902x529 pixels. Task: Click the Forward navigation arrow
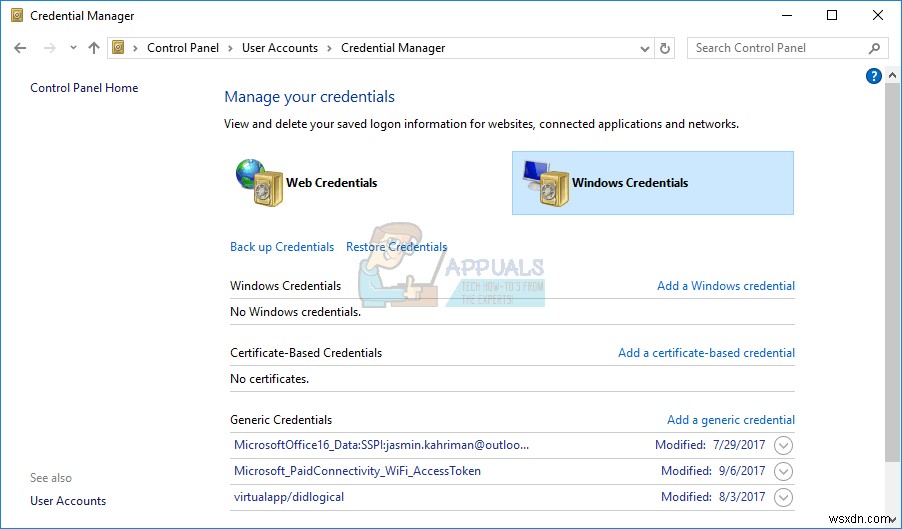tap(49, 48)
